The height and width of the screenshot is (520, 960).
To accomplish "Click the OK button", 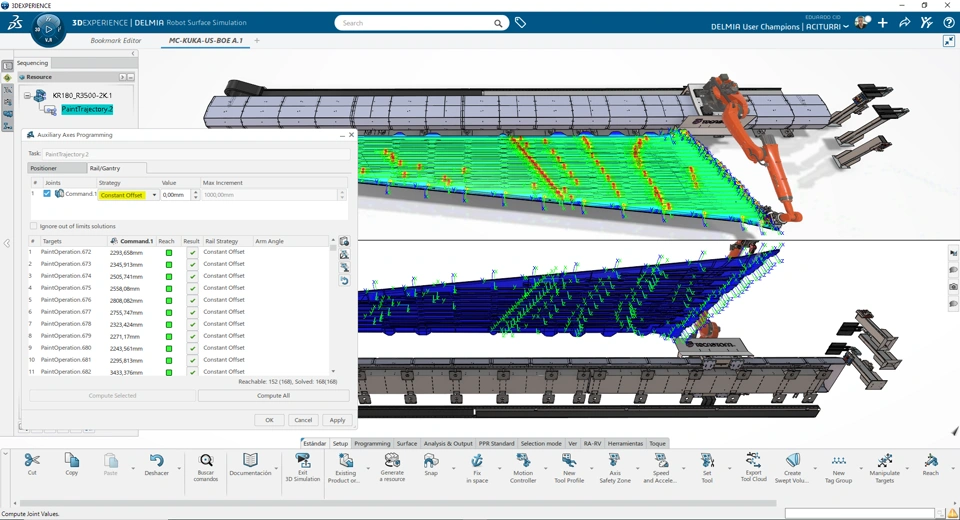I will [269, 420].
